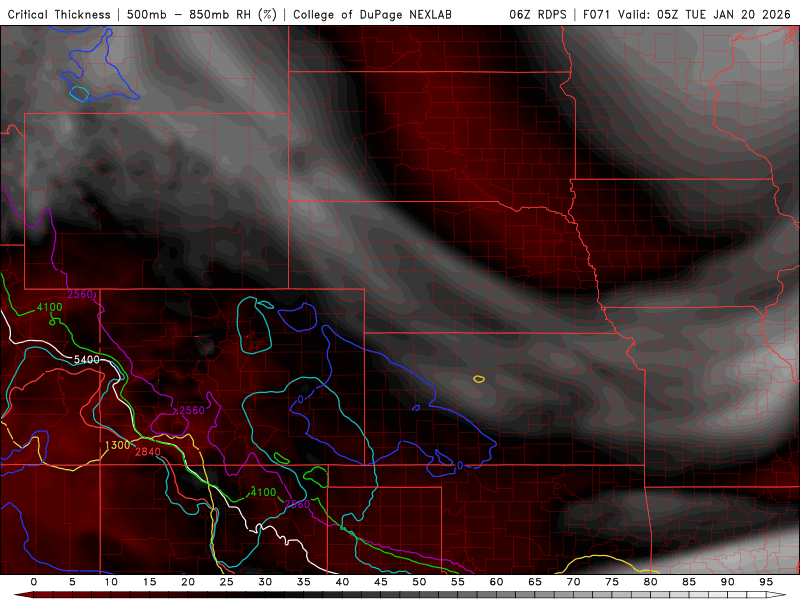Click the "25" legend value
800x600 pixels.
[227, 582]
